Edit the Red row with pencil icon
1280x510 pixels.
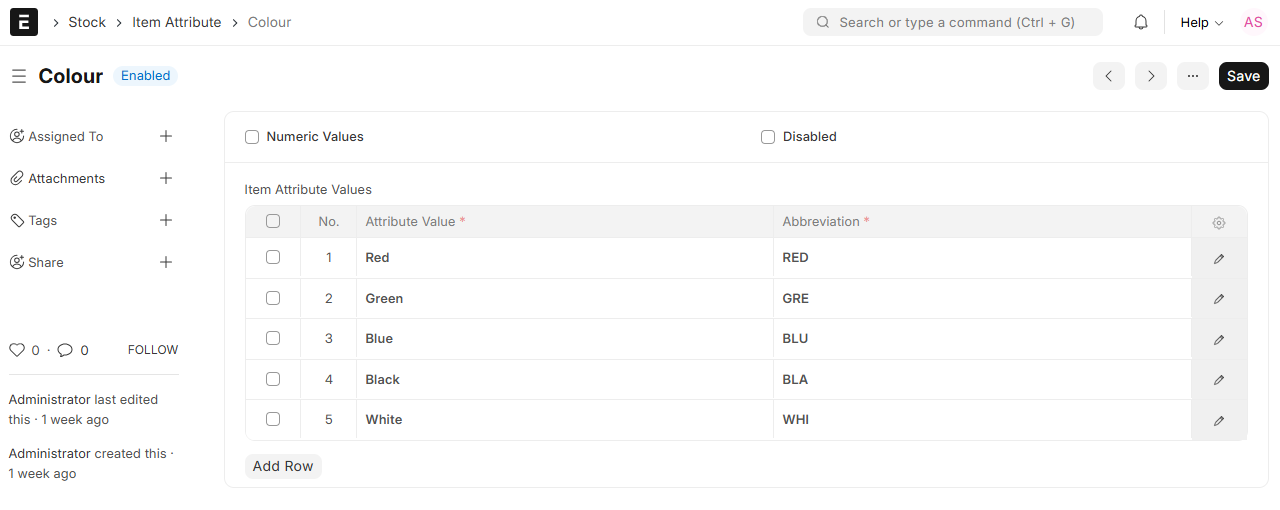click(x=1219, y=258)
